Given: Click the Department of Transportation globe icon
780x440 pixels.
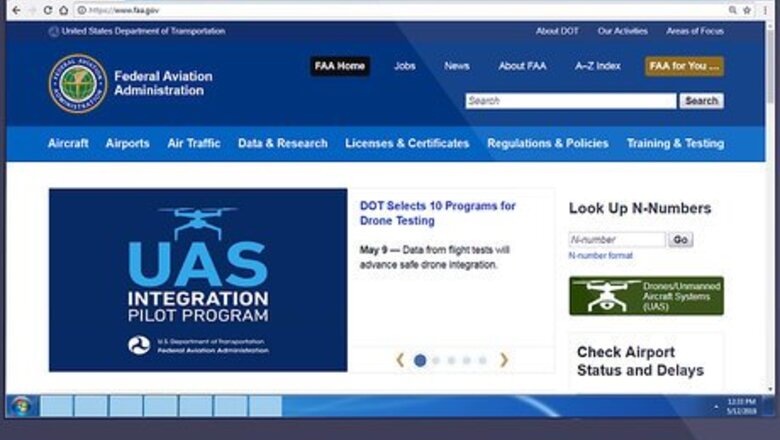Looking at the screenshot, I should [53, 31].
